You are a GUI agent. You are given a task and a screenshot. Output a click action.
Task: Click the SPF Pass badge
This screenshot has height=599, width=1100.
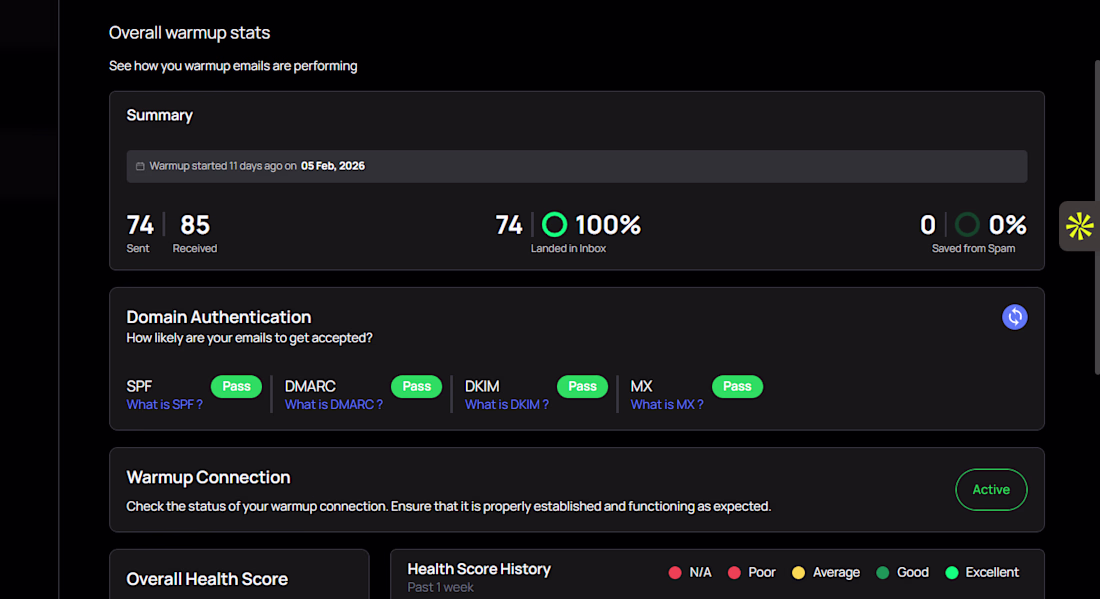(x=236, y=386)
